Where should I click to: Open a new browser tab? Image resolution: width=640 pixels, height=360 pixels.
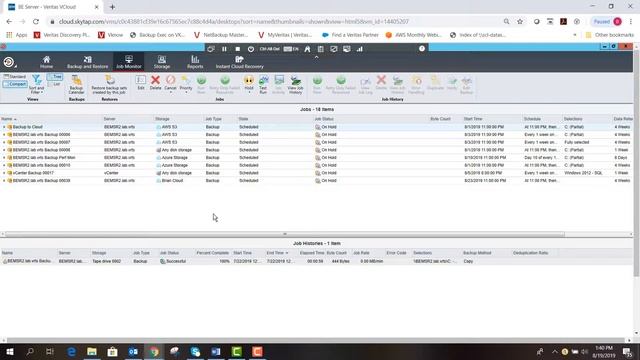tap(112, 7)
